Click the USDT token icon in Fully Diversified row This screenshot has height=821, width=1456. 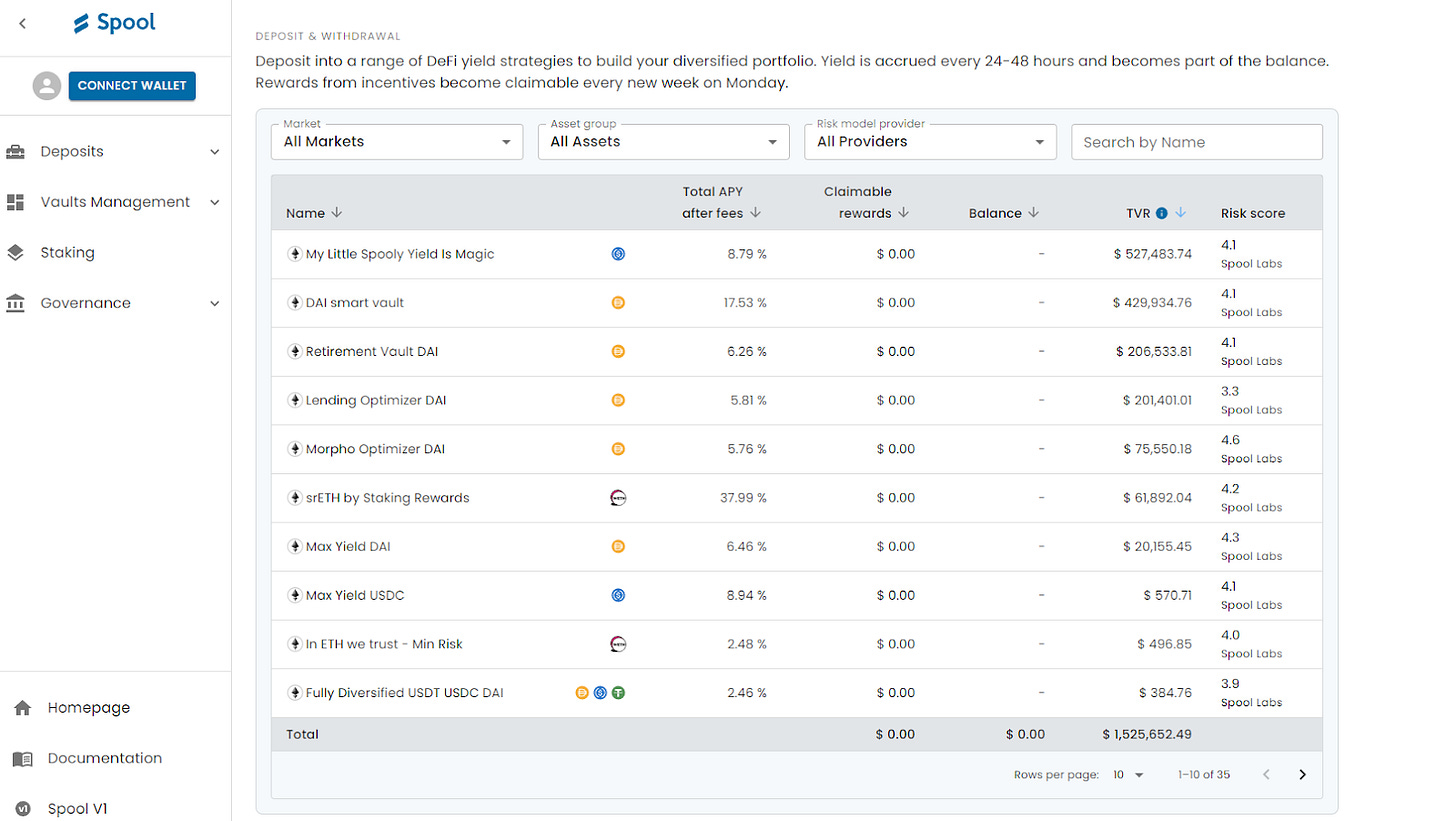pos(619,692)
